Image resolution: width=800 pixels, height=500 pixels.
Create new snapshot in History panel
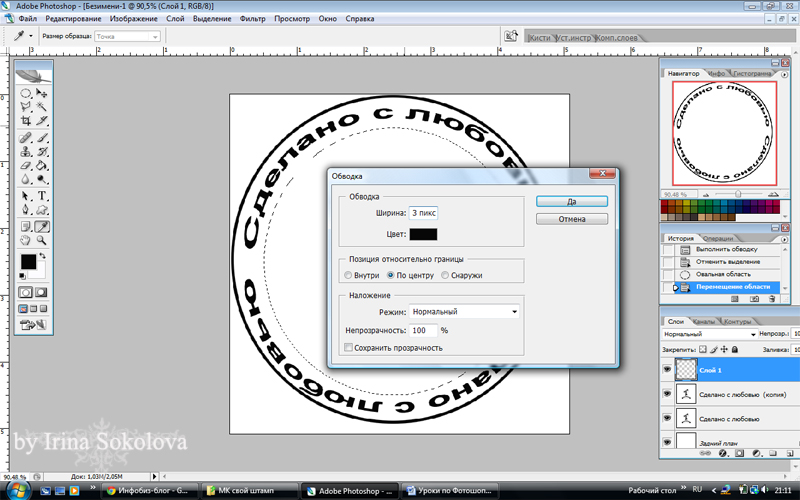[754, 299]
